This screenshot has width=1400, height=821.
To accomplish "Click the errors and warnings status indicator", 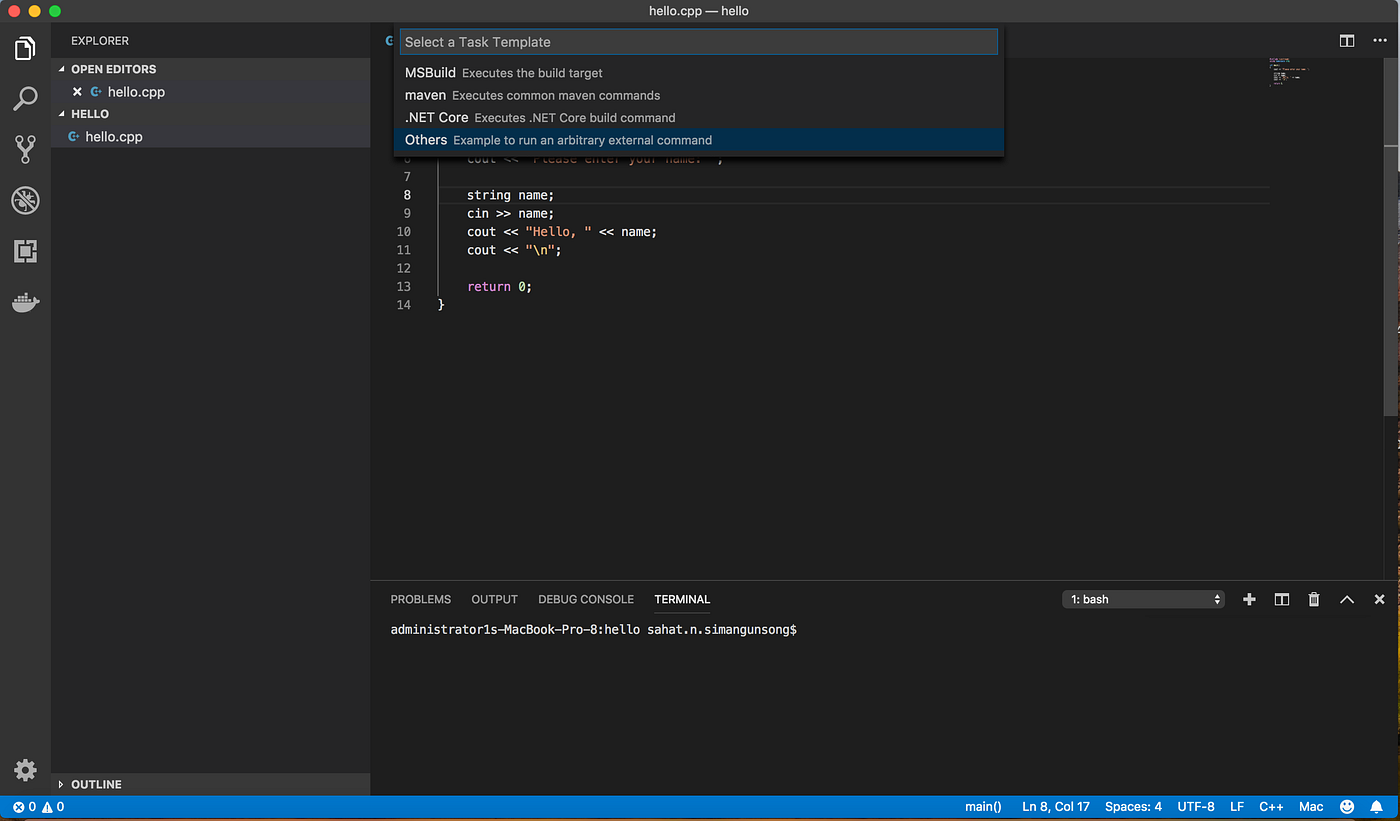I will [x=38, y=806].
